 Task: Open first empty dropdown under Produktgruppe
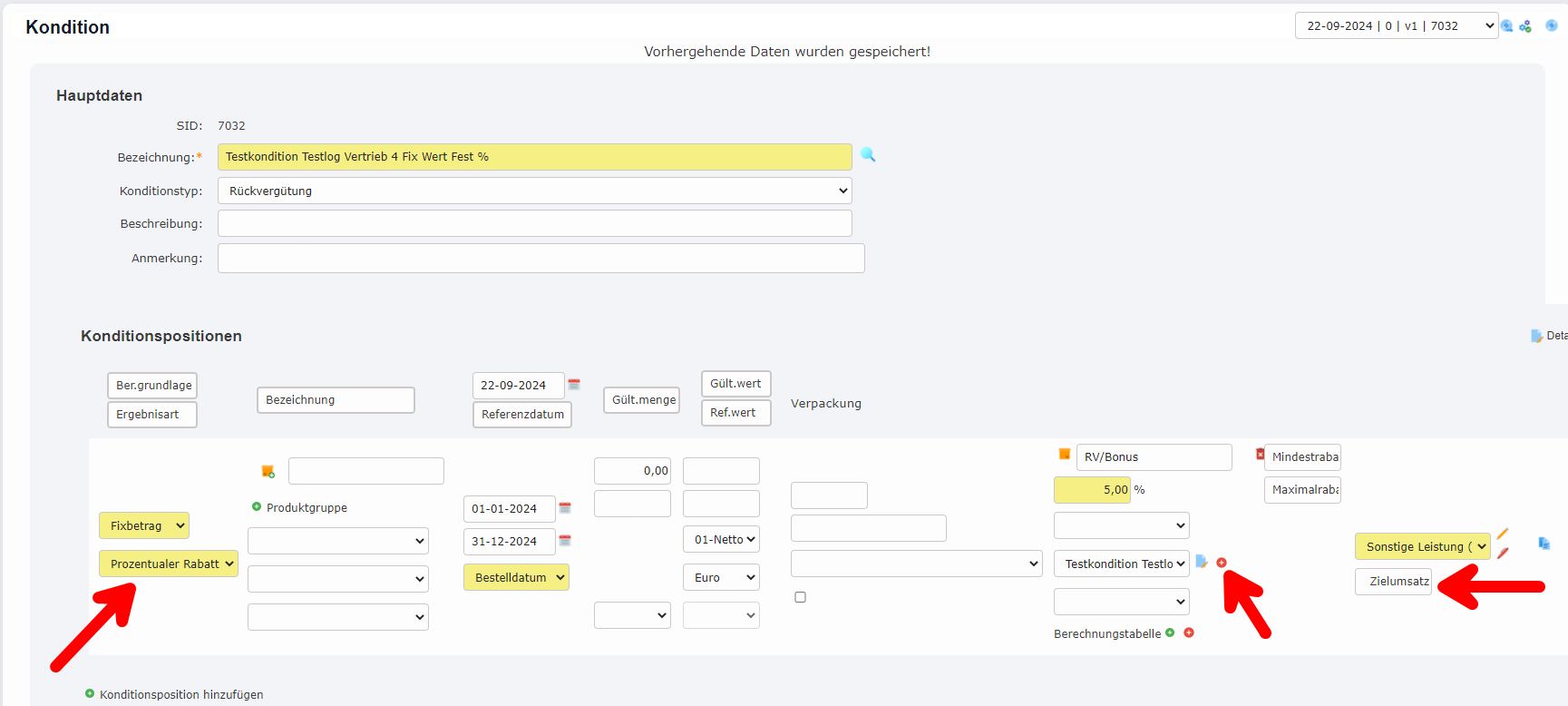338,541
